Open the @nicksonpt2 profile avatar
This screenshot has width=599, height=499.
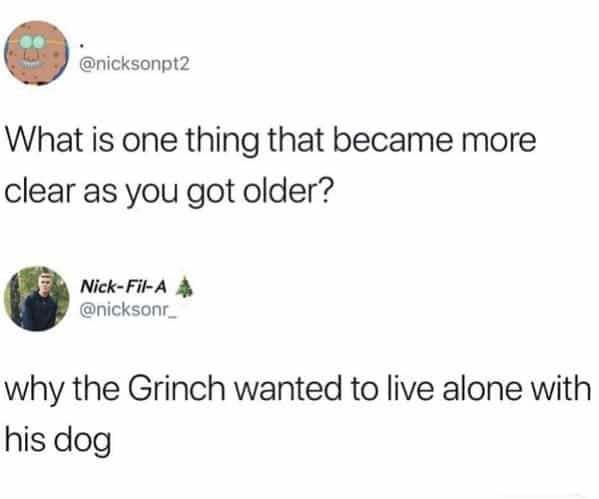[x=37, y=53]
